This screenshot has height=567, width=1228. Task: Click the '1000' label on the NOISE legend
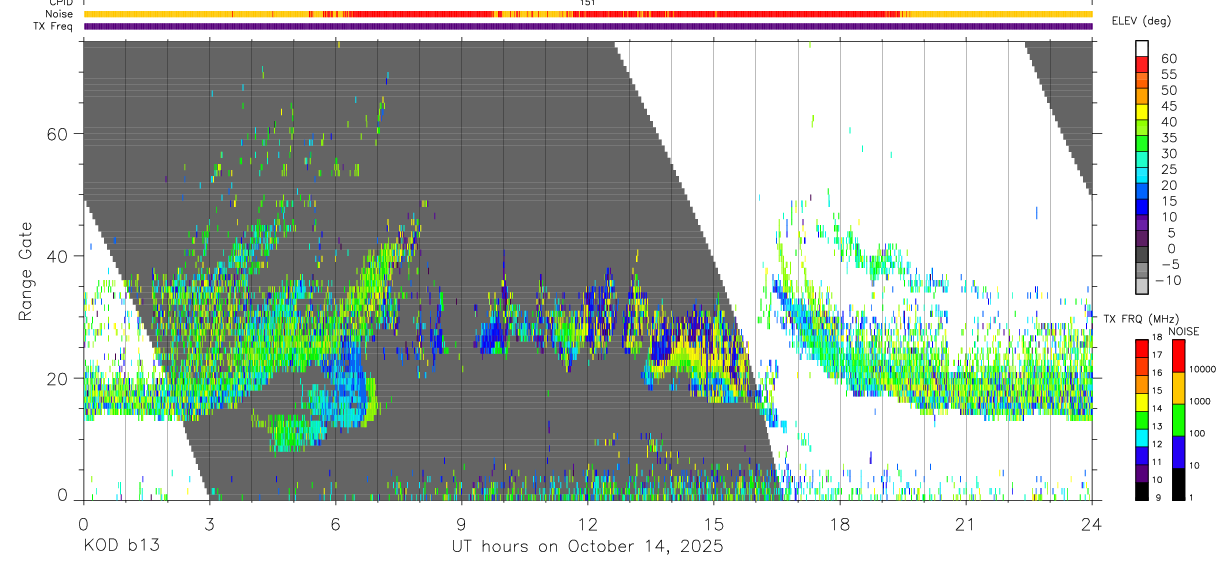[x=1200, y=401]
